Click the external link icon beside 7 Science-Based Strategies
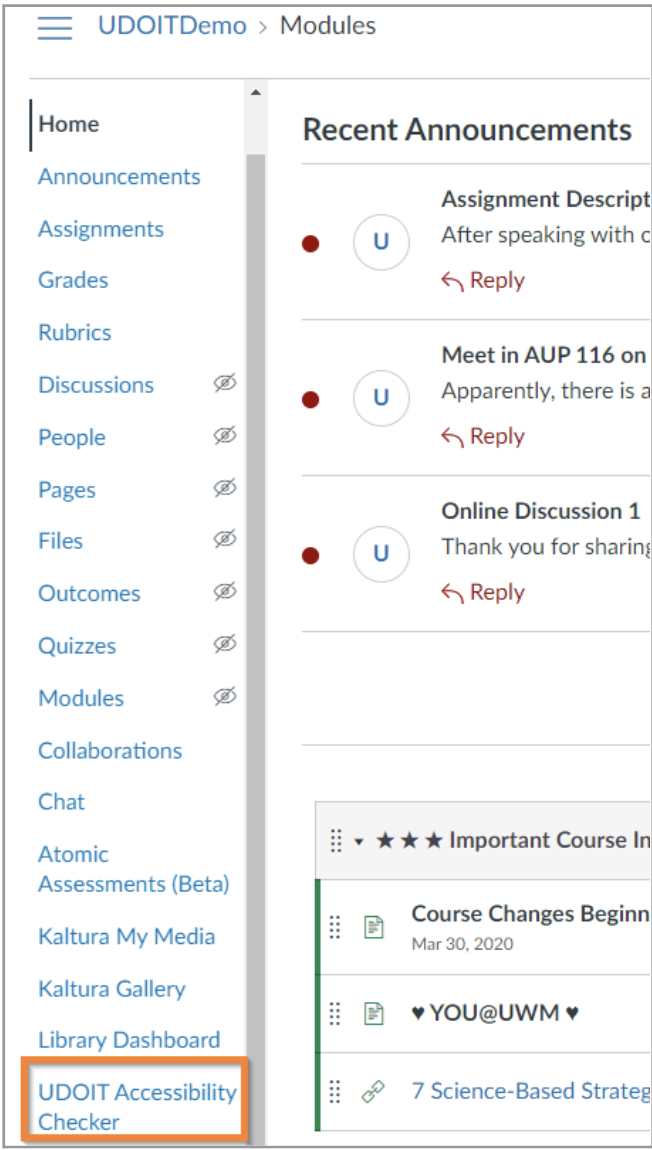Screen dimensions: 652x1150 [x=371, y=1092]
